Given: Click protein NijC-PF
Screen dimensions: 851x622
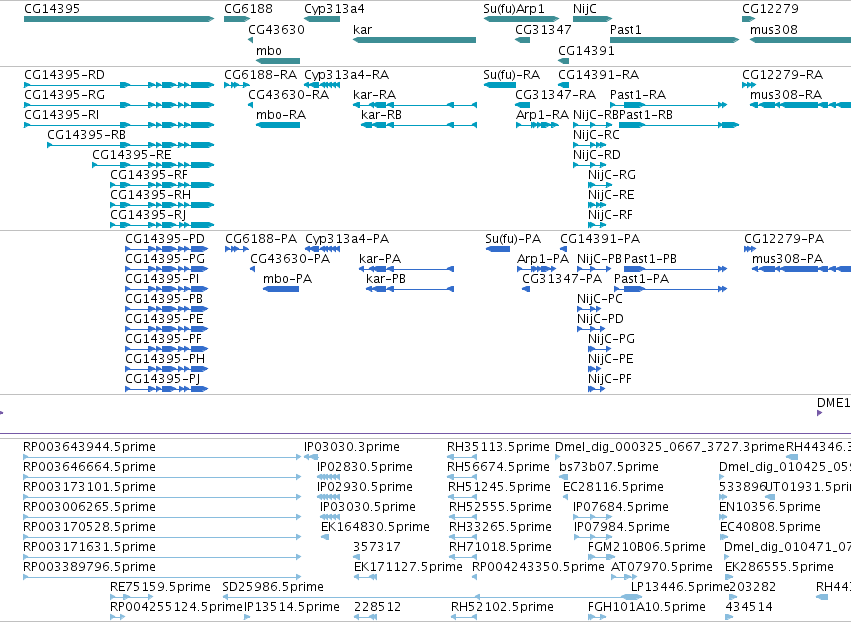Looking at the screenshot, I should [x=610, y=379].
